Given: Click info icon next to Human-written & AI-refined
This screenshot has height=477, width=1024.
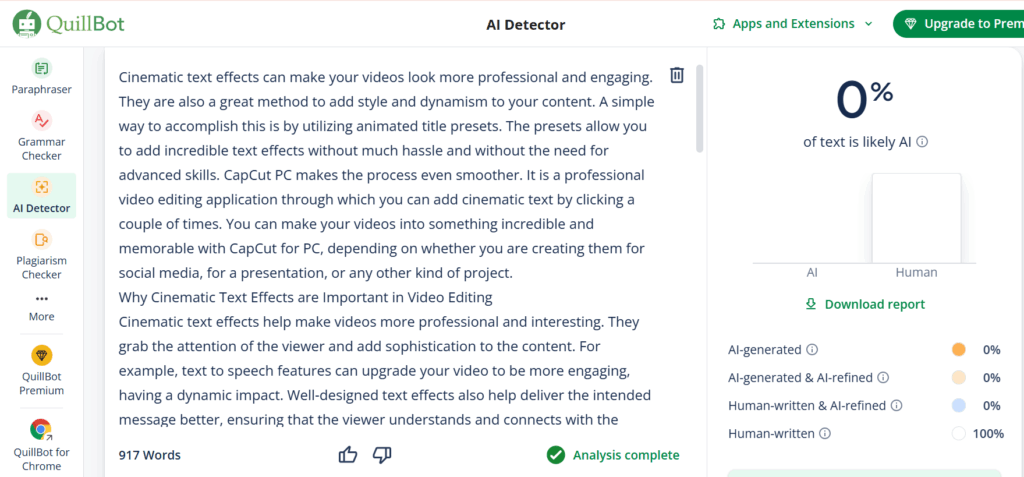Looking at the screenshot, I should pyautogui.click(x=897, y=406).
